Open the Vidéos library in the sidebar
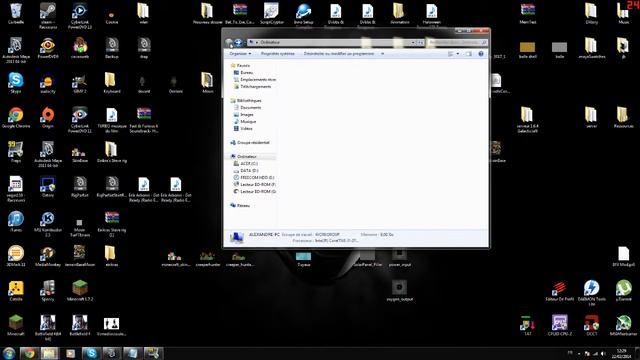 (243, 129)
